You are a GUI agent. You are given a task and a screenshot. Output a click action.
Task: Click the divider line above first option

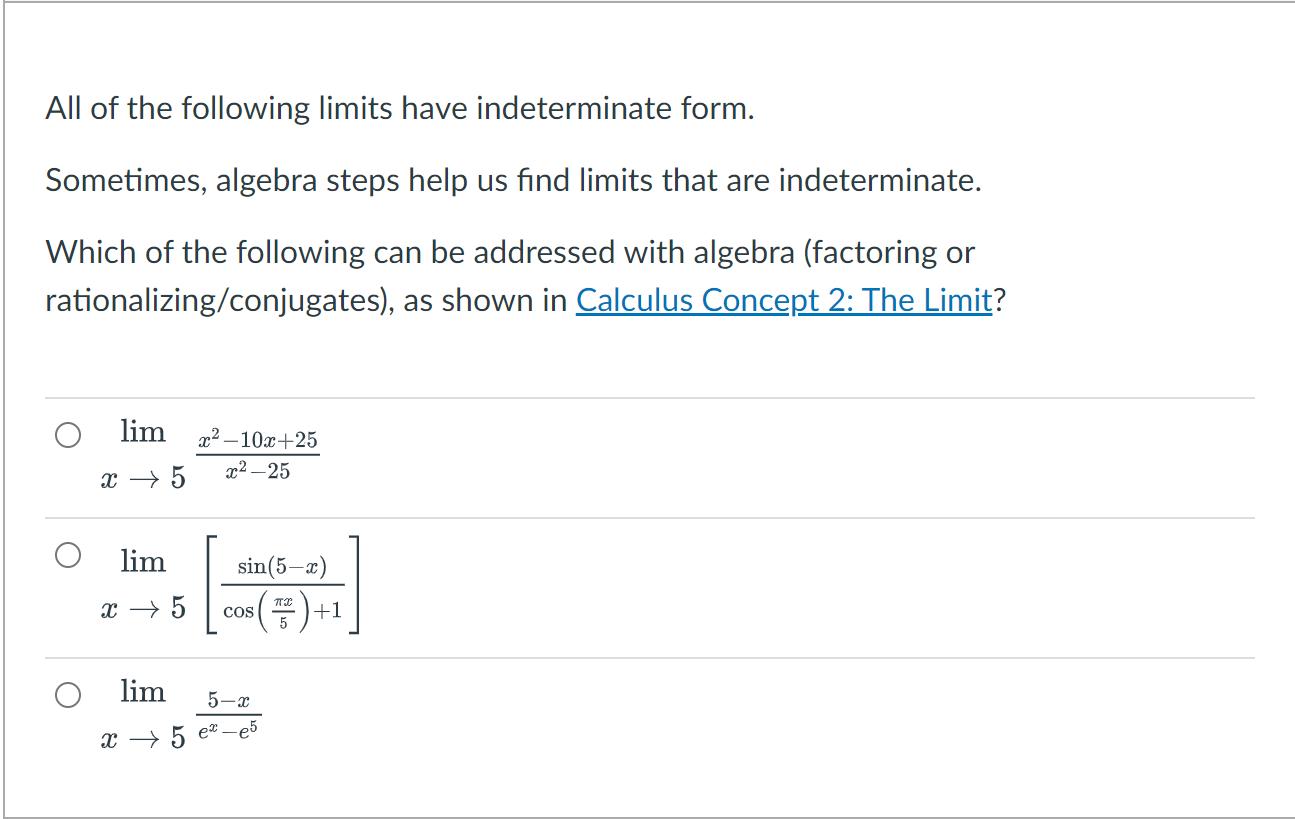pyautogui.click(x=648, y=397)
